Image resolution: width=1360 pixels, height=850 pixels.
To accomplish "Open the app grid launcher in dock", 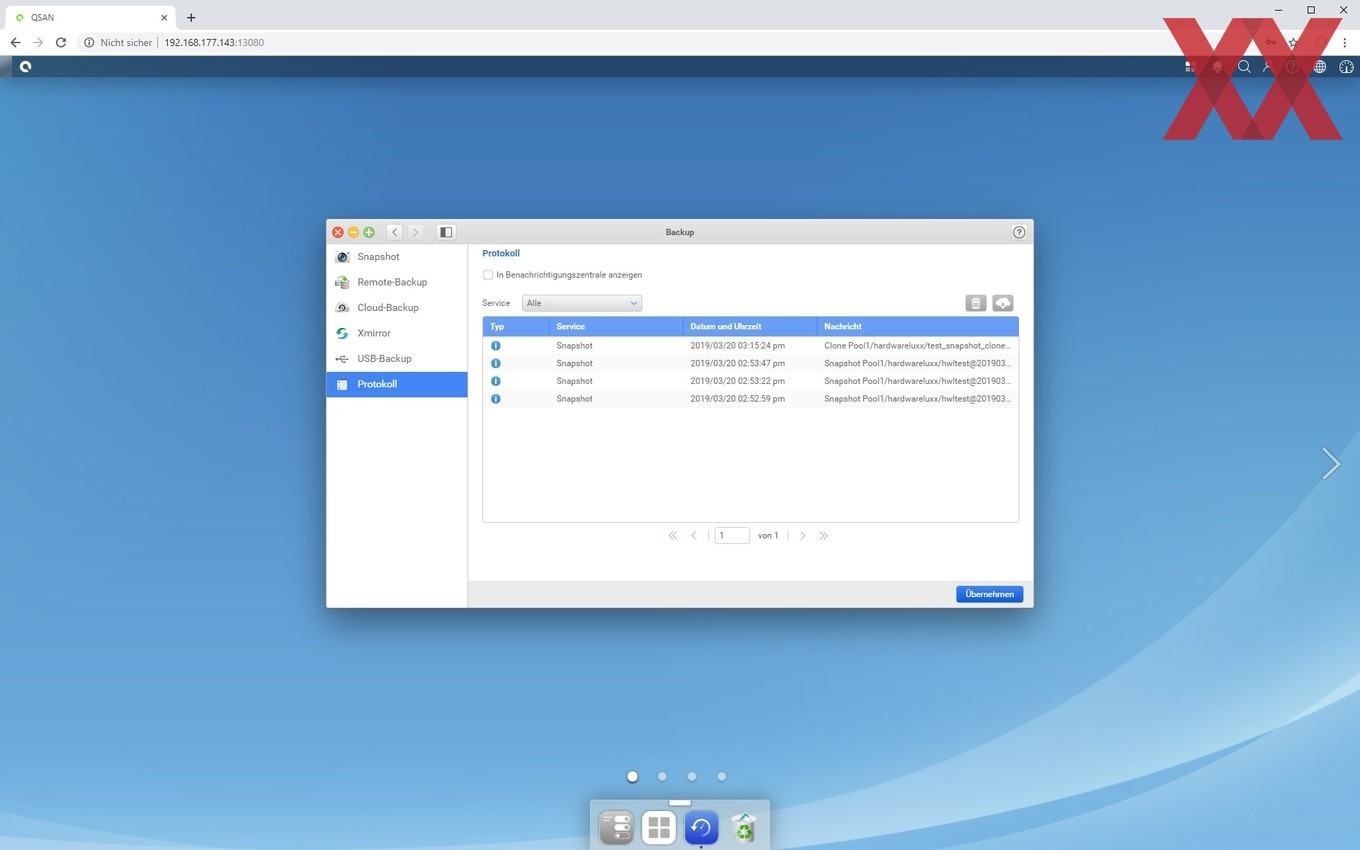I will coord(659,828).
